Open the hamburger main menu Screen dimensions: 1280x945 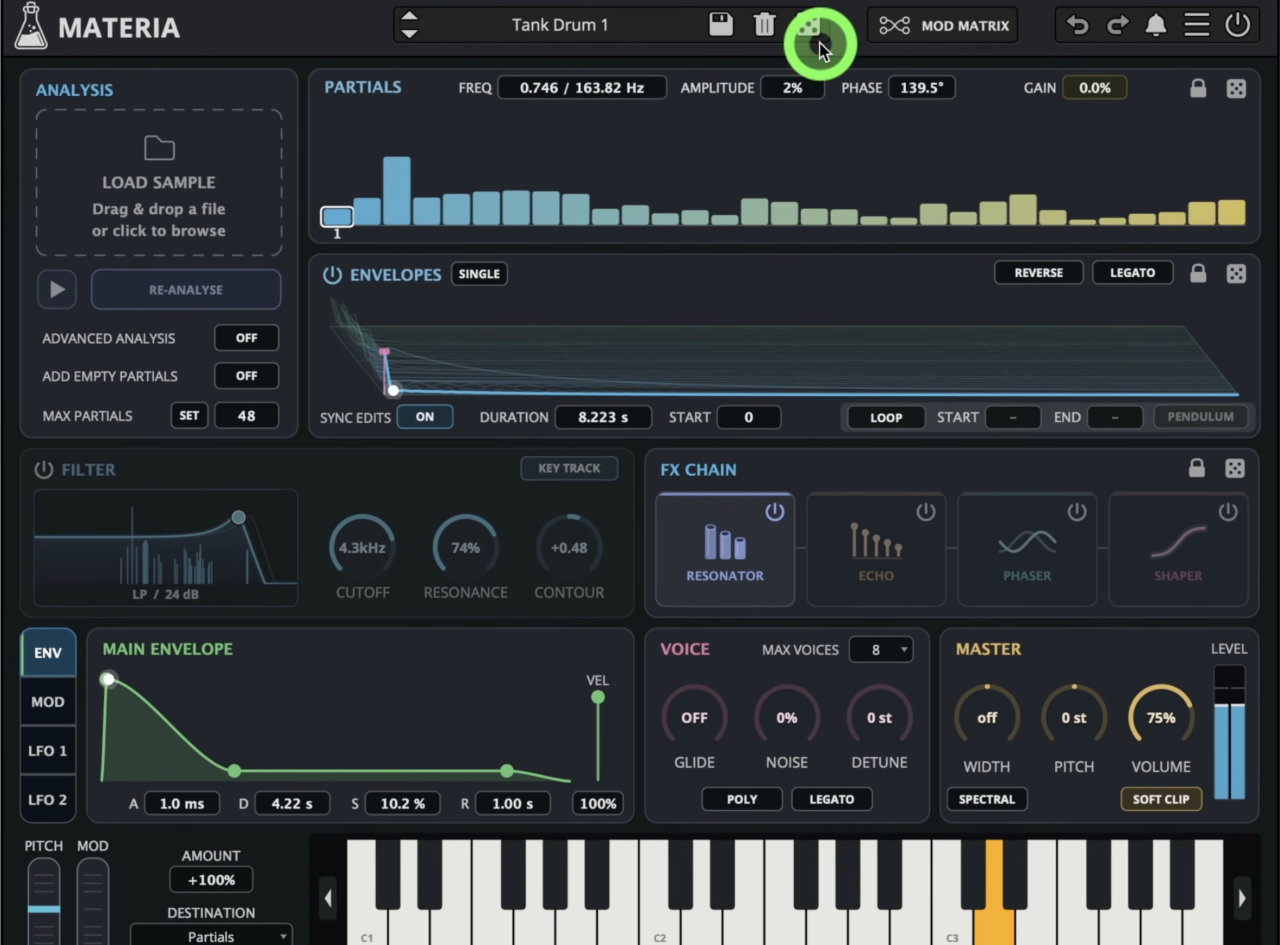click(x=1196, y=25)
